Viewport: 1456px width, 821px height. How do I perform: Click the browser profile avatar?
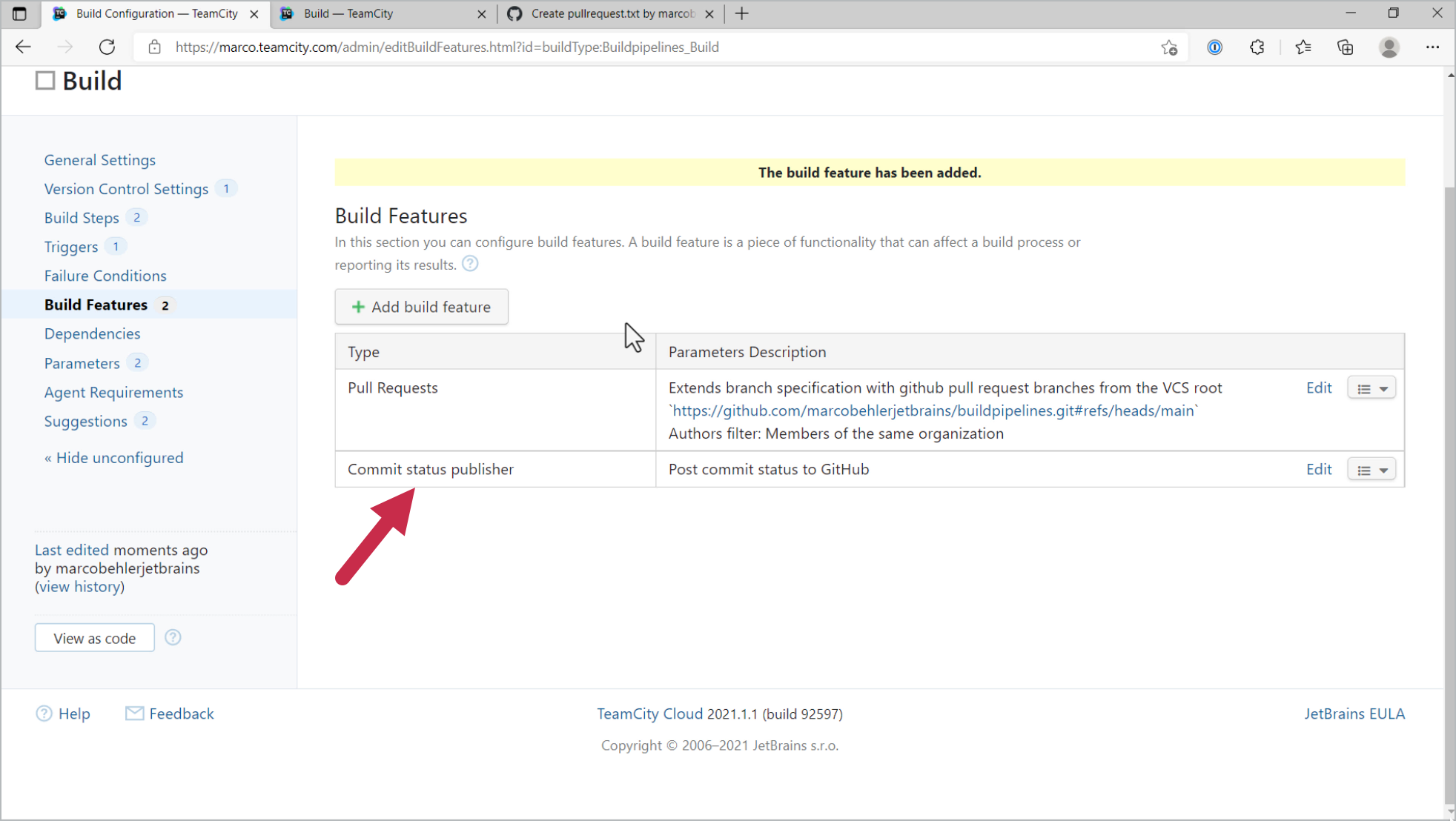pyautogui.click(x=1390, y=47)
